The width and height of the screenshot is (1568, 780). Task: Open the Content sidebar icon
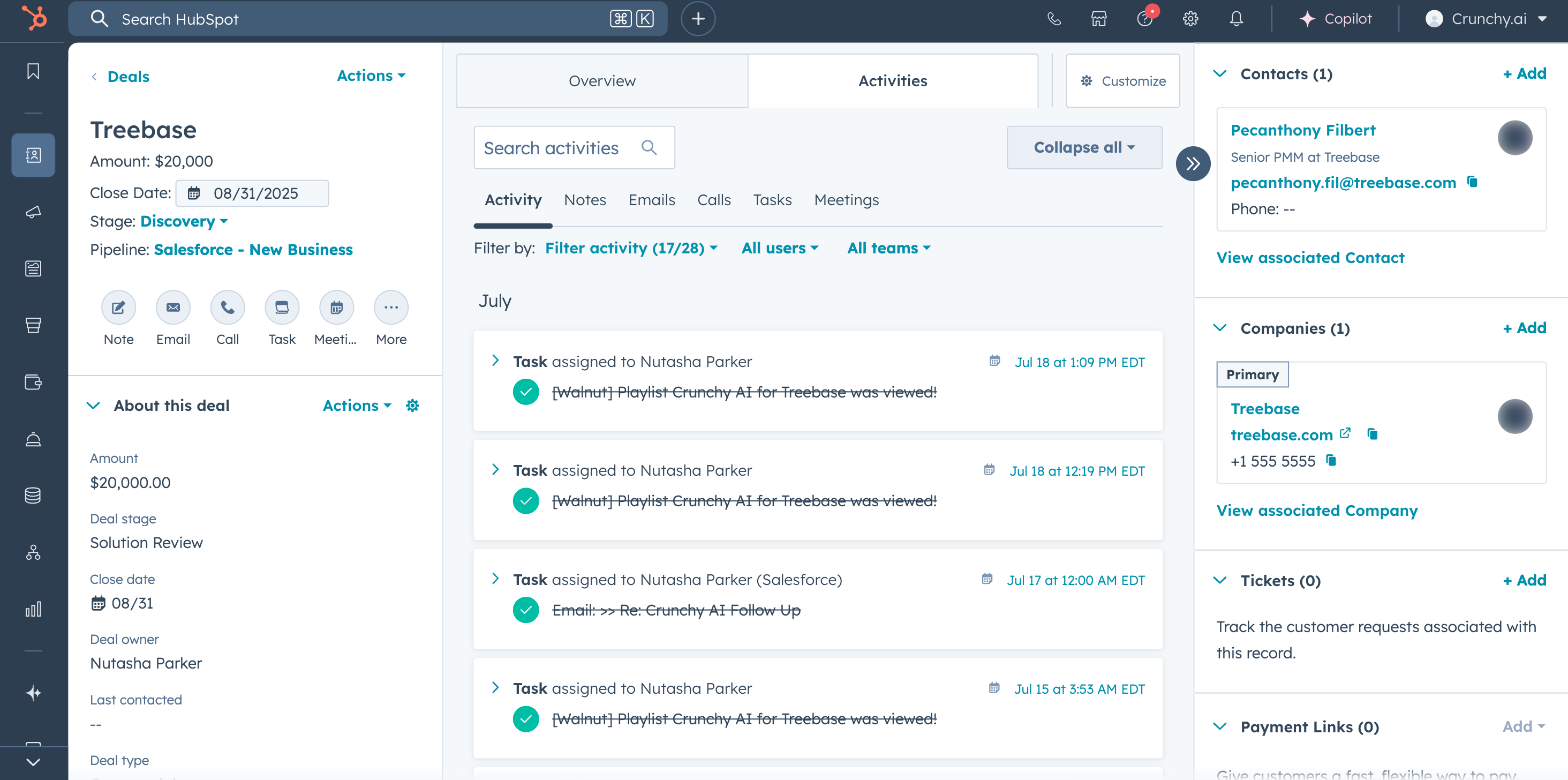point(34,268)
